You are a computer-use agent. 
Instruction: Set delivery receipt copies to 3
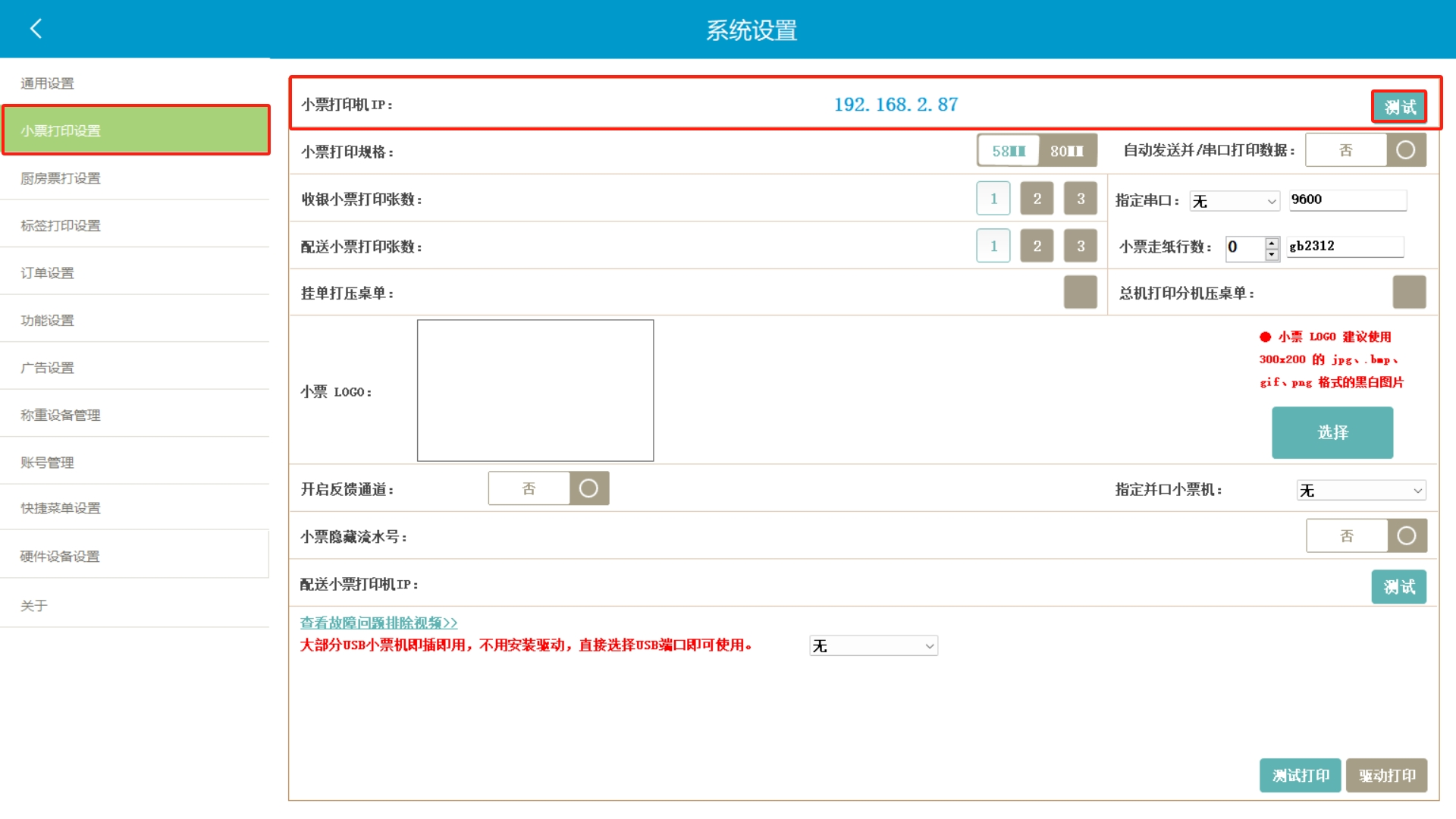coord(1080,246)
